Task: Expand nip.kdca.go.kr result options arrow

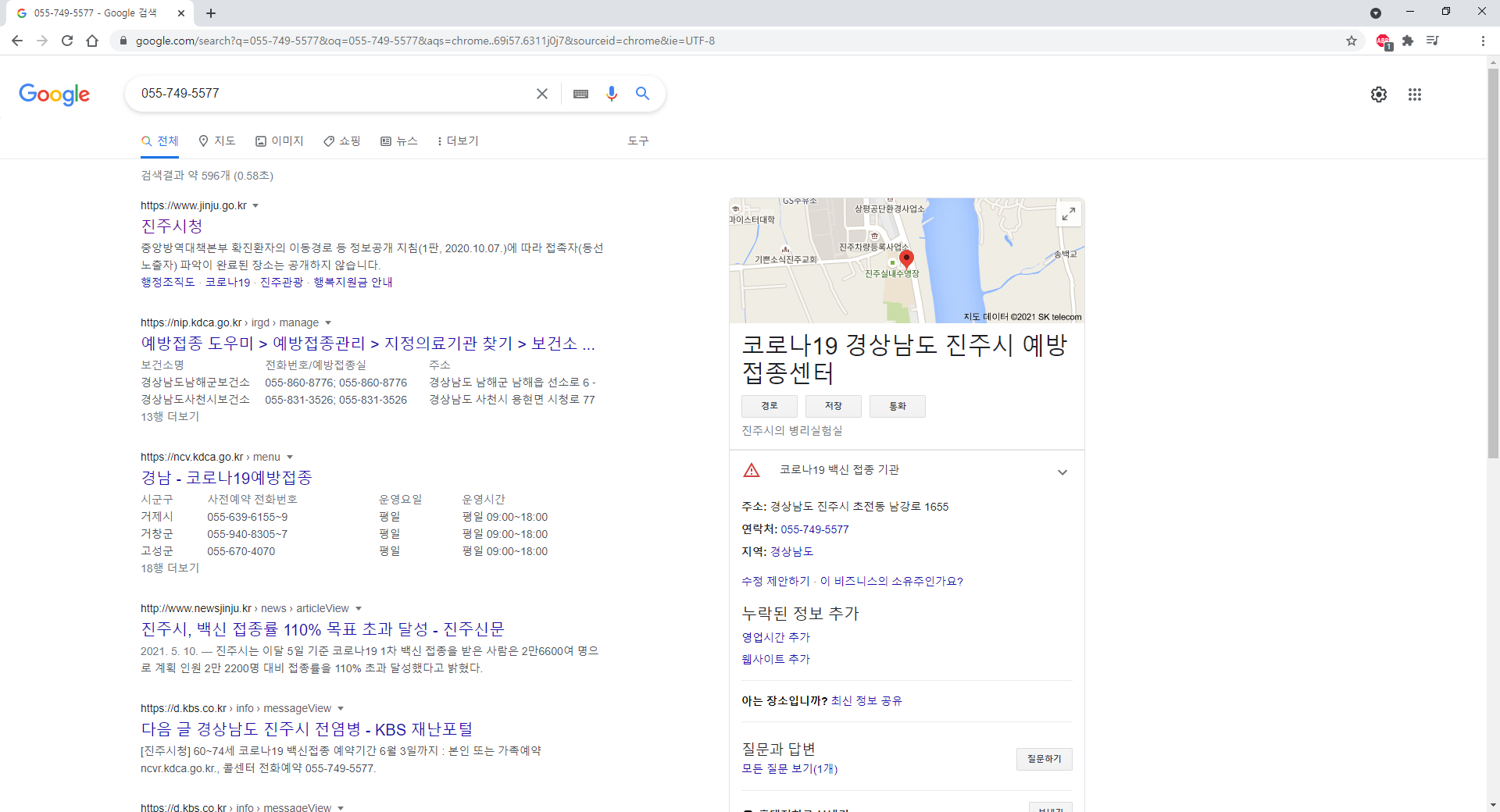Action: click(x=328, y=323)
